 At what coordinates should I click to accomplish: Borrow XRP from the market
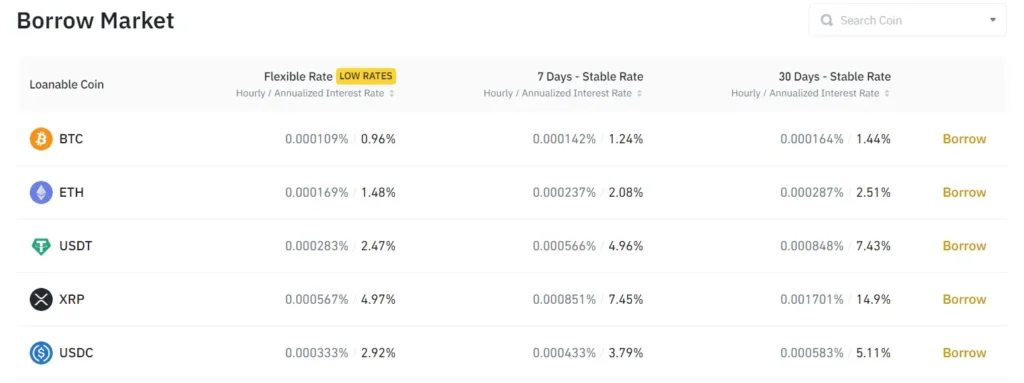964,300
